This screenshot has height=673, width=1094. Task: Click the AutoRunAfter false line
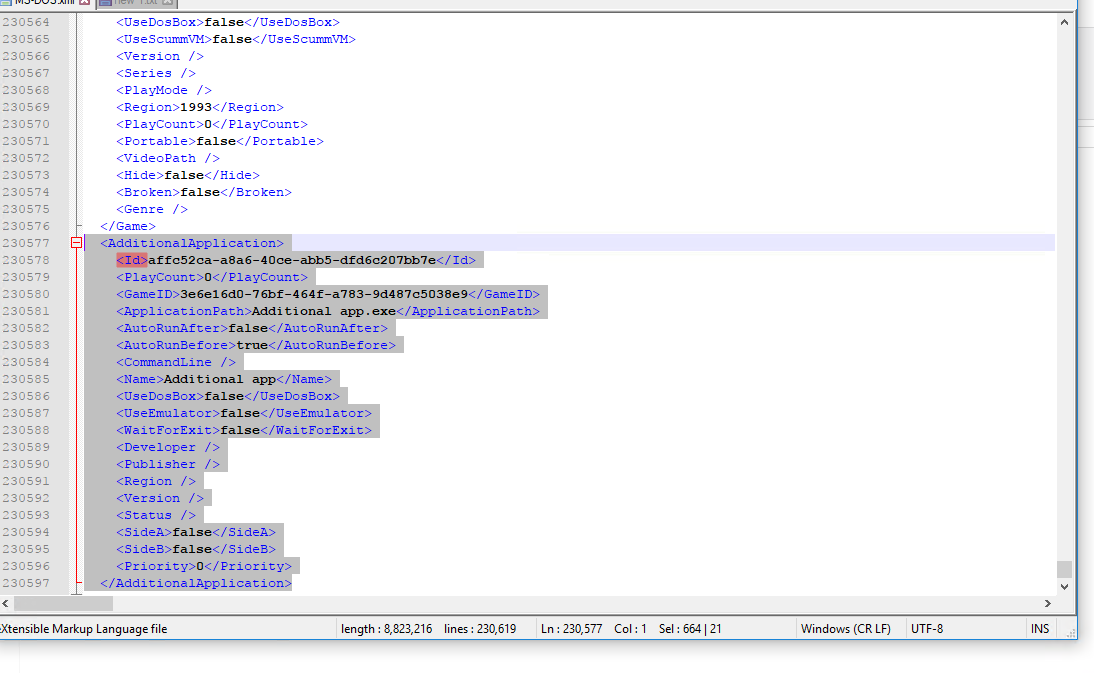tap(252, 328)
